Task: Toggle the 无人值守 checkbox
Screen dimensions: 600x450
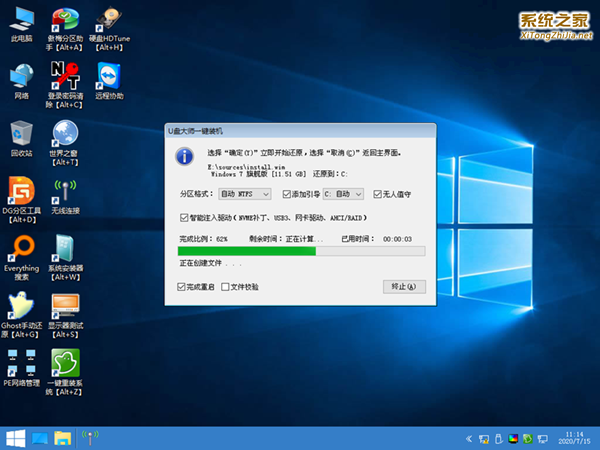Action: 377,194
